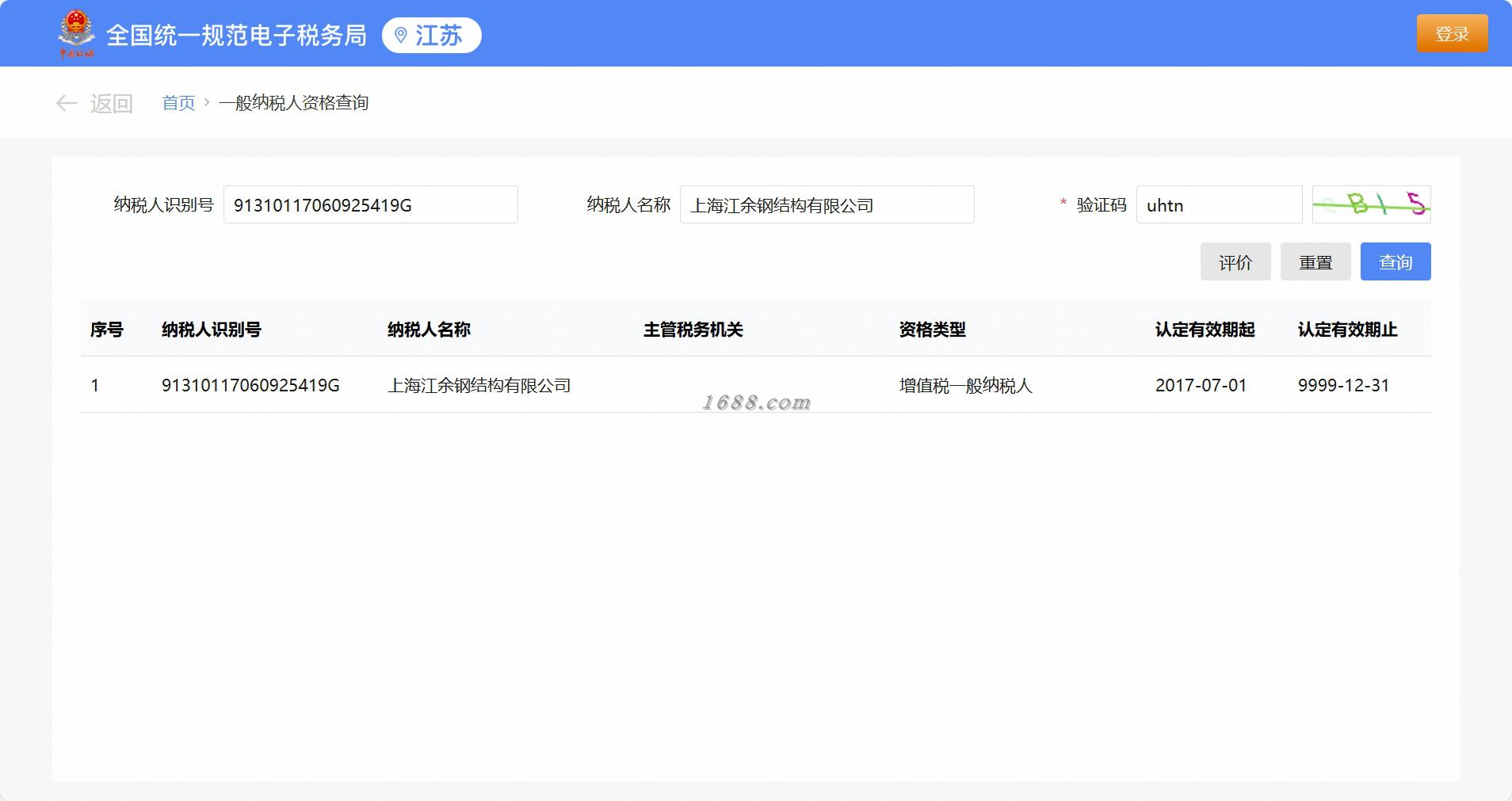Click the 一般纳税人资格查询 breadcrumb text
Viewport: 1512px width, 801px height.
pos(294,103)
